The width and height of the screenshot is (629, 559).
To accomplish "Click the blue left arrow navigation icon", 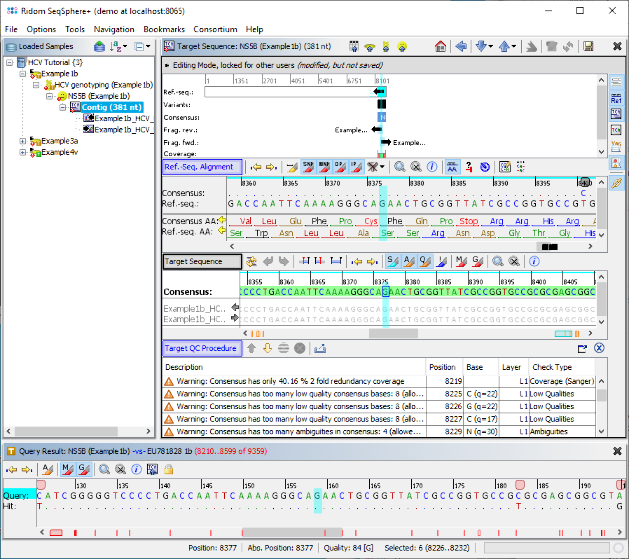I will (461, 47).
